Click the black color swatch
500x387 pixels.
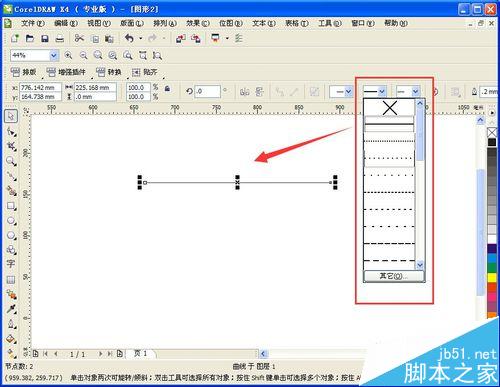(x=492, y=142)
